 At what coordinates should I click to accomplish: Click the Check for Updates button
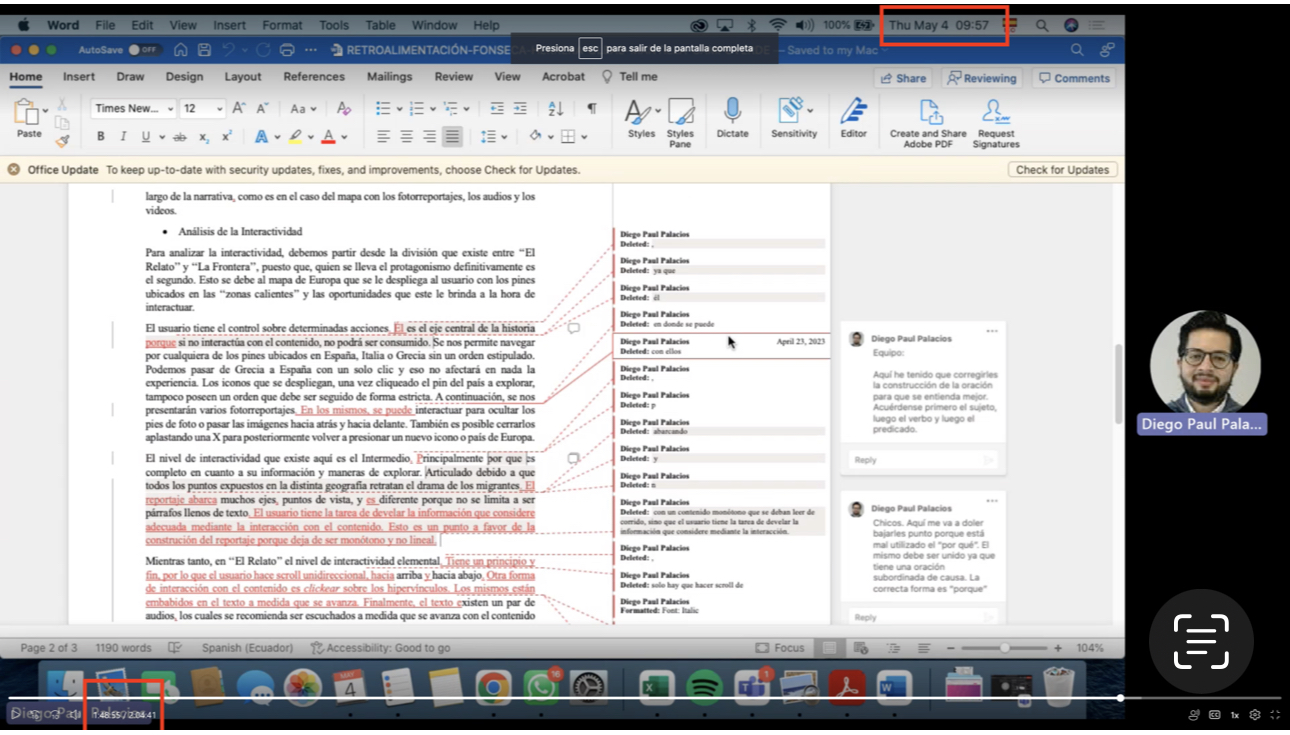(1061, 170)
